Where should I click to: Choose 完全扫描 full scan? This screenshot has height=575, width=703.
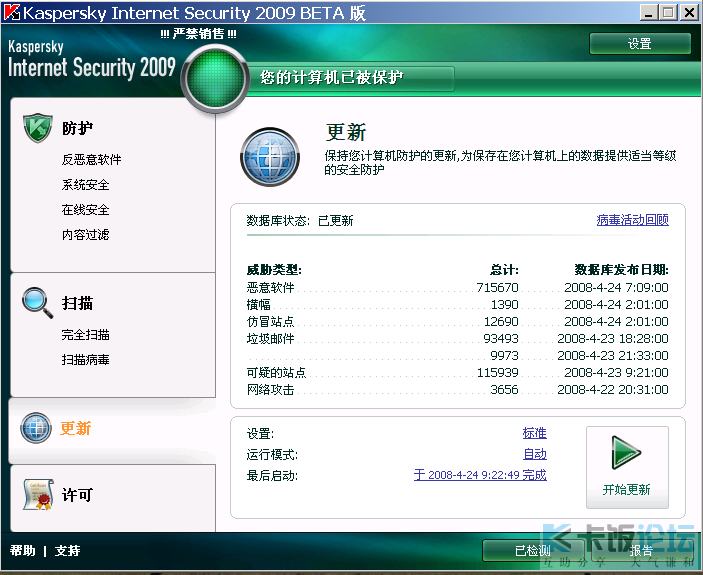pyautogui.click(x=85, y=334)
